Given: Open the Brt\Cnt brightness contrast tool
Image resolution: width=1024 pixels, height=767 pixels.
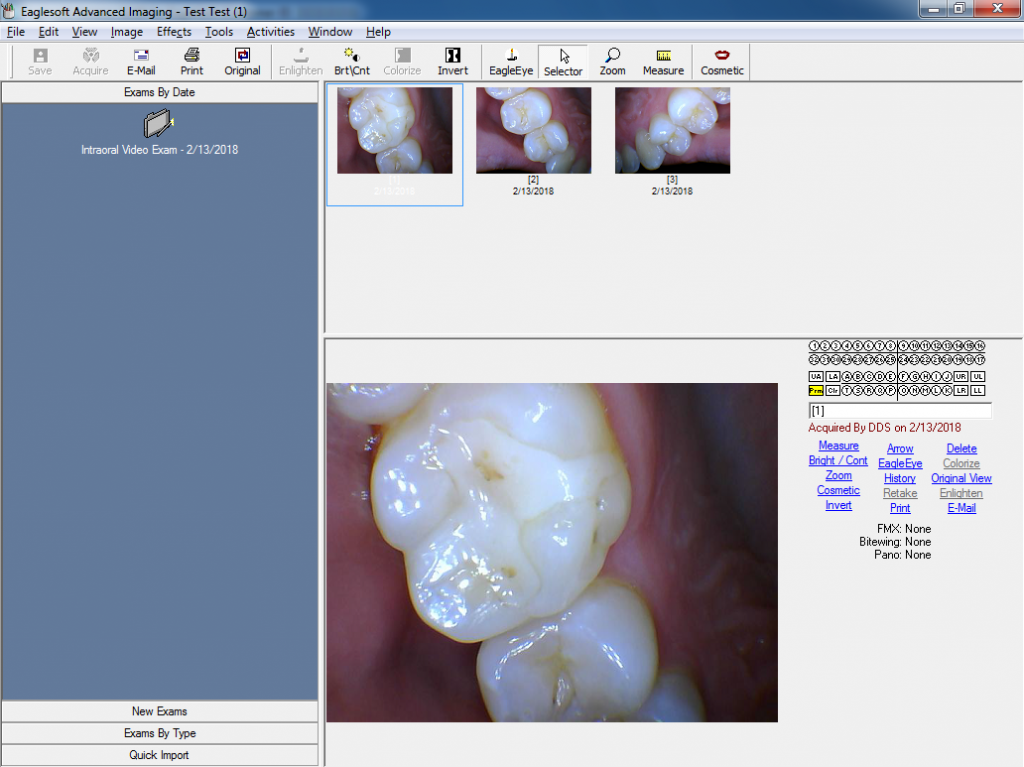Looking at the screenshot, I should point(351,62).
